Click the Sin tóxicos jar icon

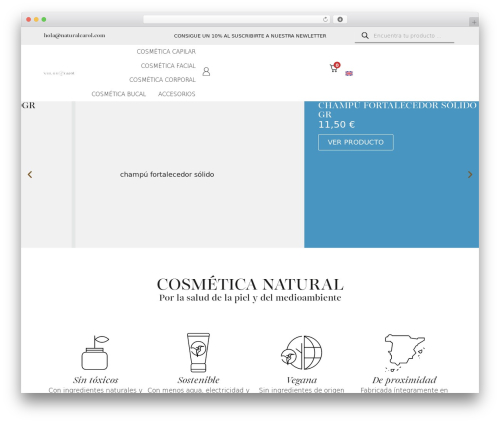(95, 353)
